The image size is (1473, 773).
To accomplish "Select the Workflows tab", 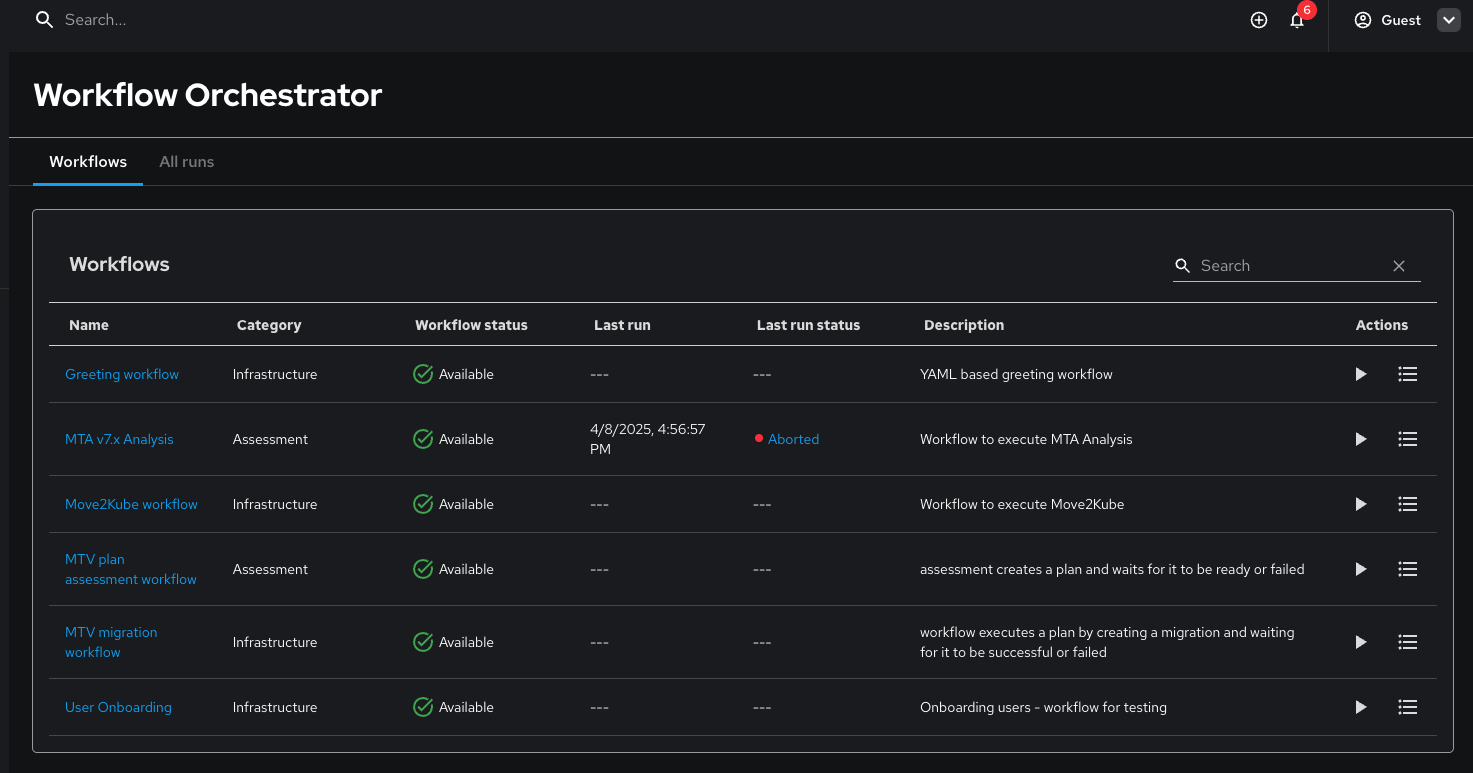I will pyautogui.click(x=88, y=162).
